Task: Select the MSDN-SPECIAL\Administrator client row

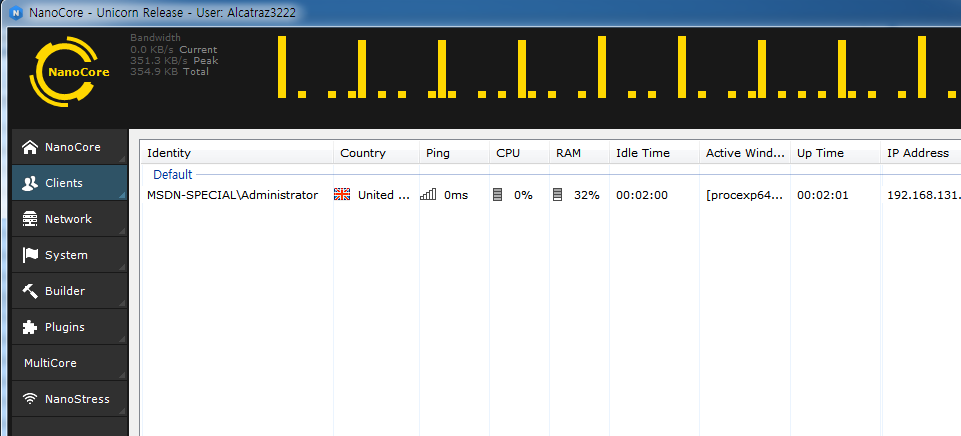Action: [551, 195]
